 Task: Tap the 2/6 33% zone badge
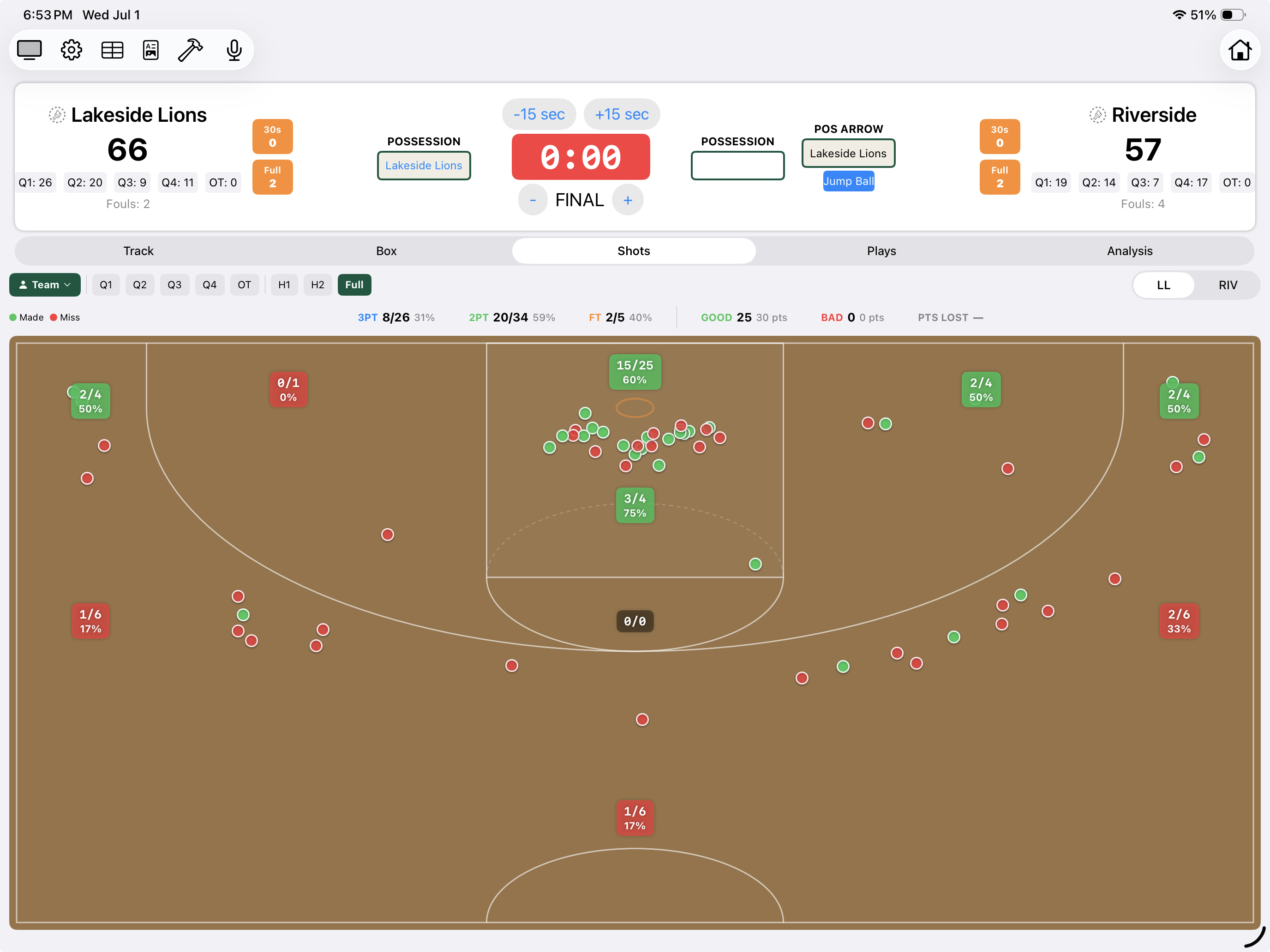click(1179, 621)
